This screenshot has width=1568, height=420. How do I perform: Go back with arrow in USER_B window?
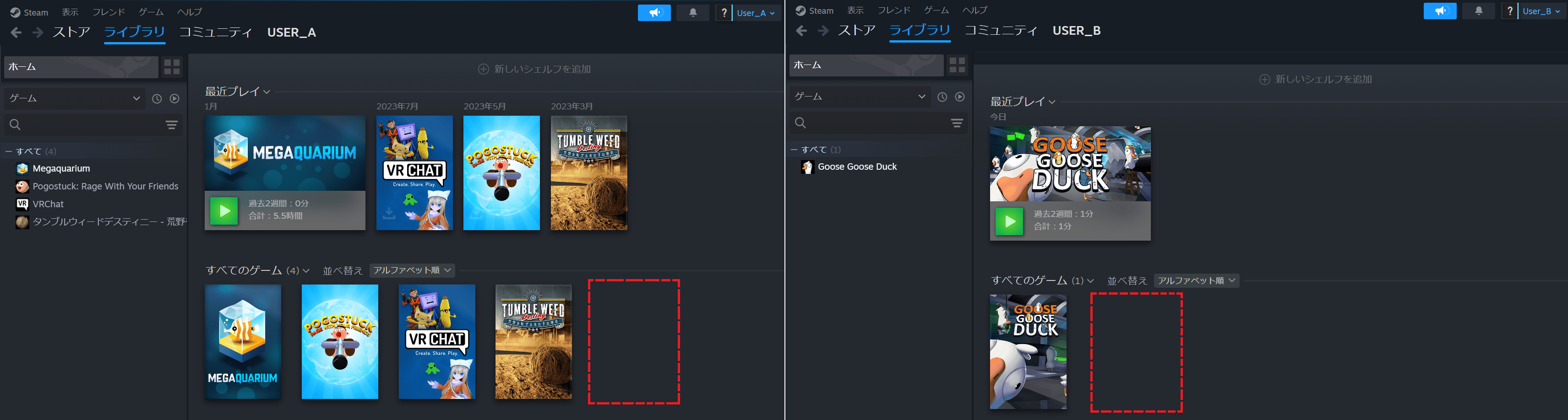[802, 30]
